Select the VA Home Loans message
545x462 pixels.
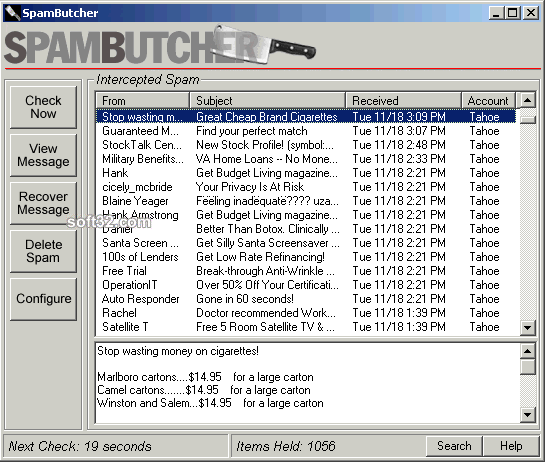(306, 159)
